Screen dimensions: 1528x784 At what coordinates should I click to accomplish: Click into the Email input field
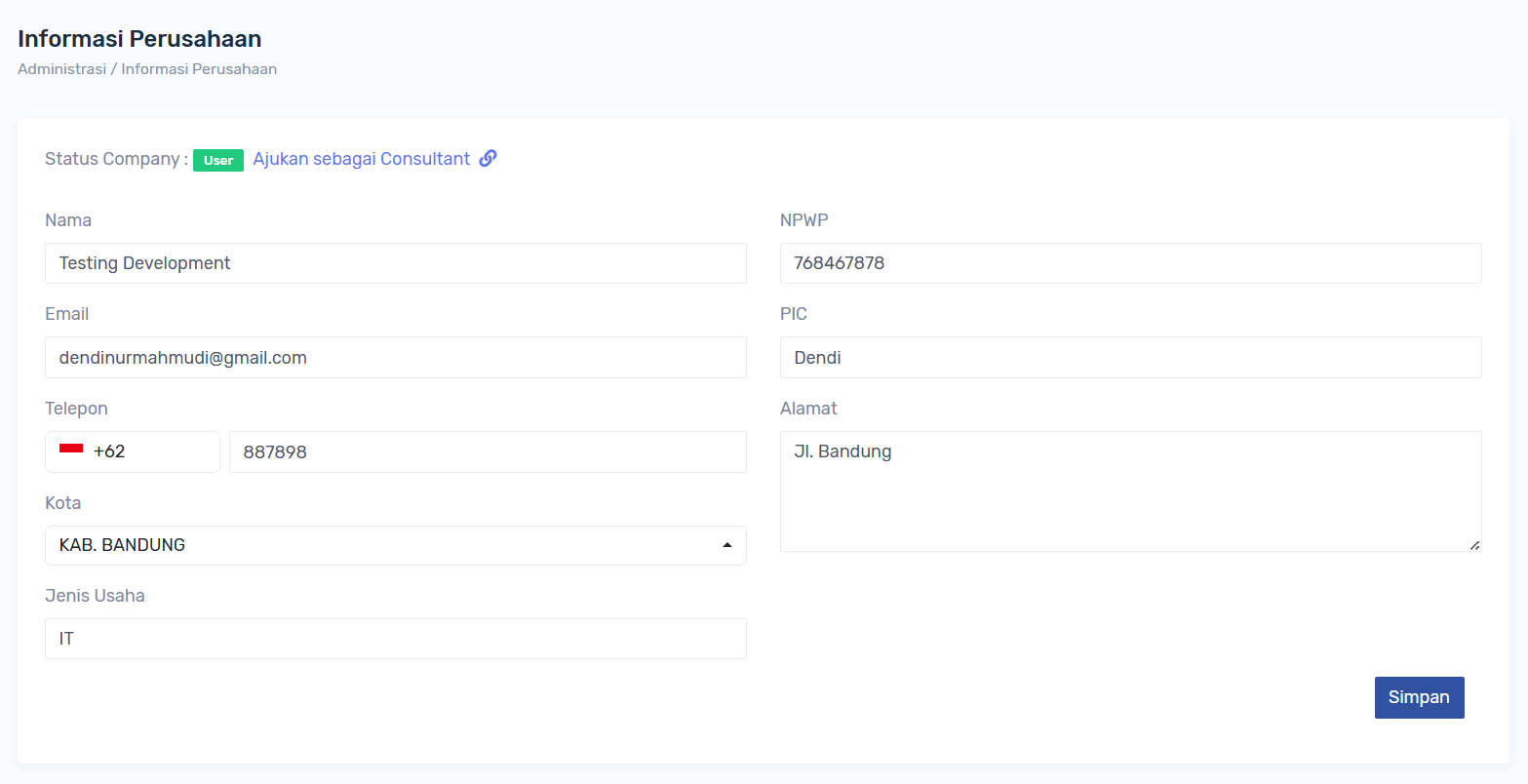pyautogui.click(x=395, y=358)
